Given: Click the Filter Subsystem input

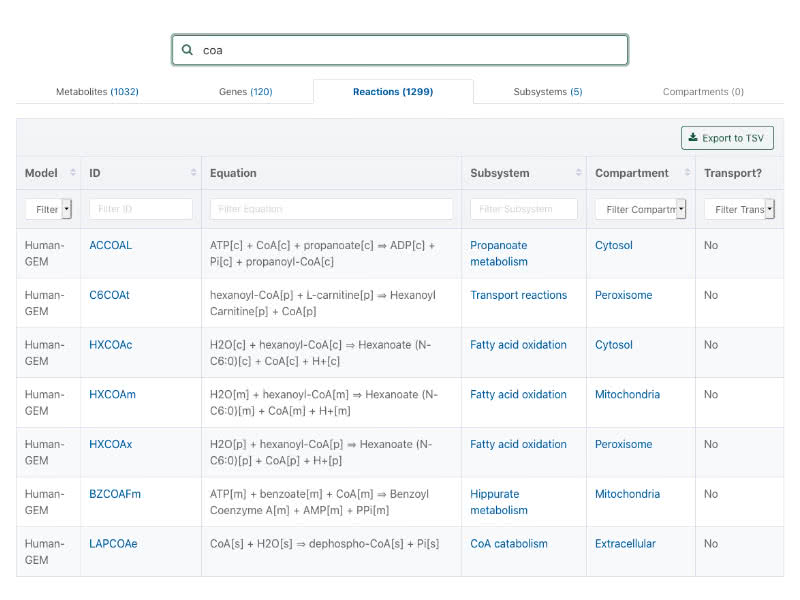Looking at the screenshot, I should pyautogui.click(x=524, y=209).
